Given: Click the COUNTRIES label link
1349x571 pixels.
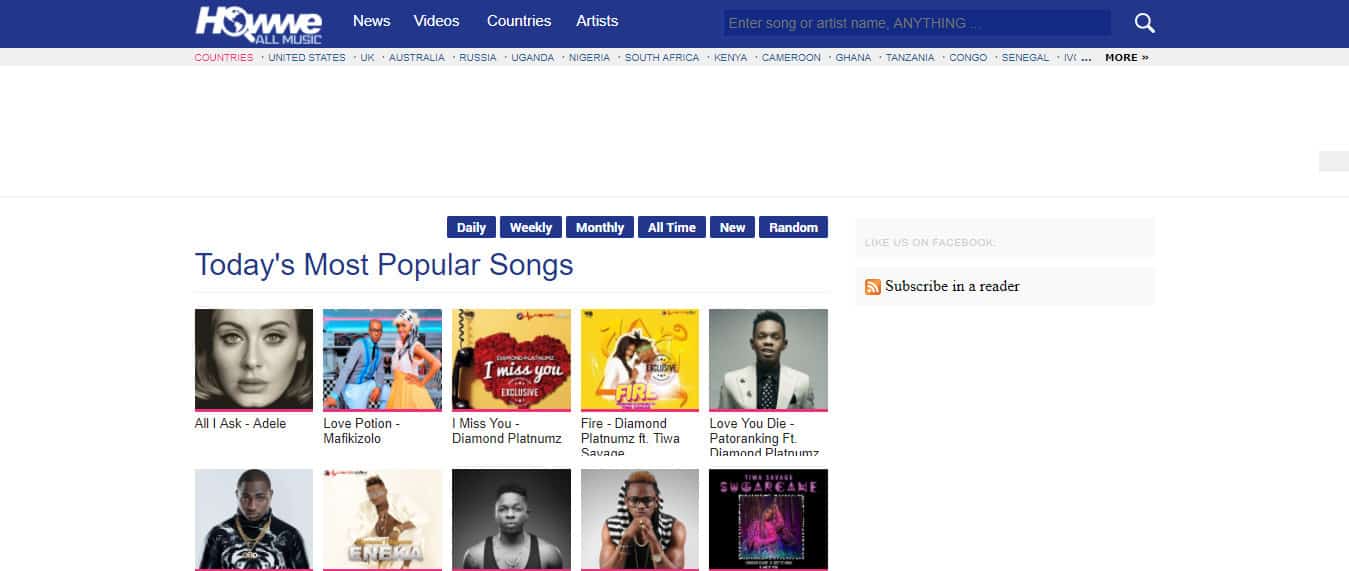Looking at the screenshot, I should click(224, 57).
